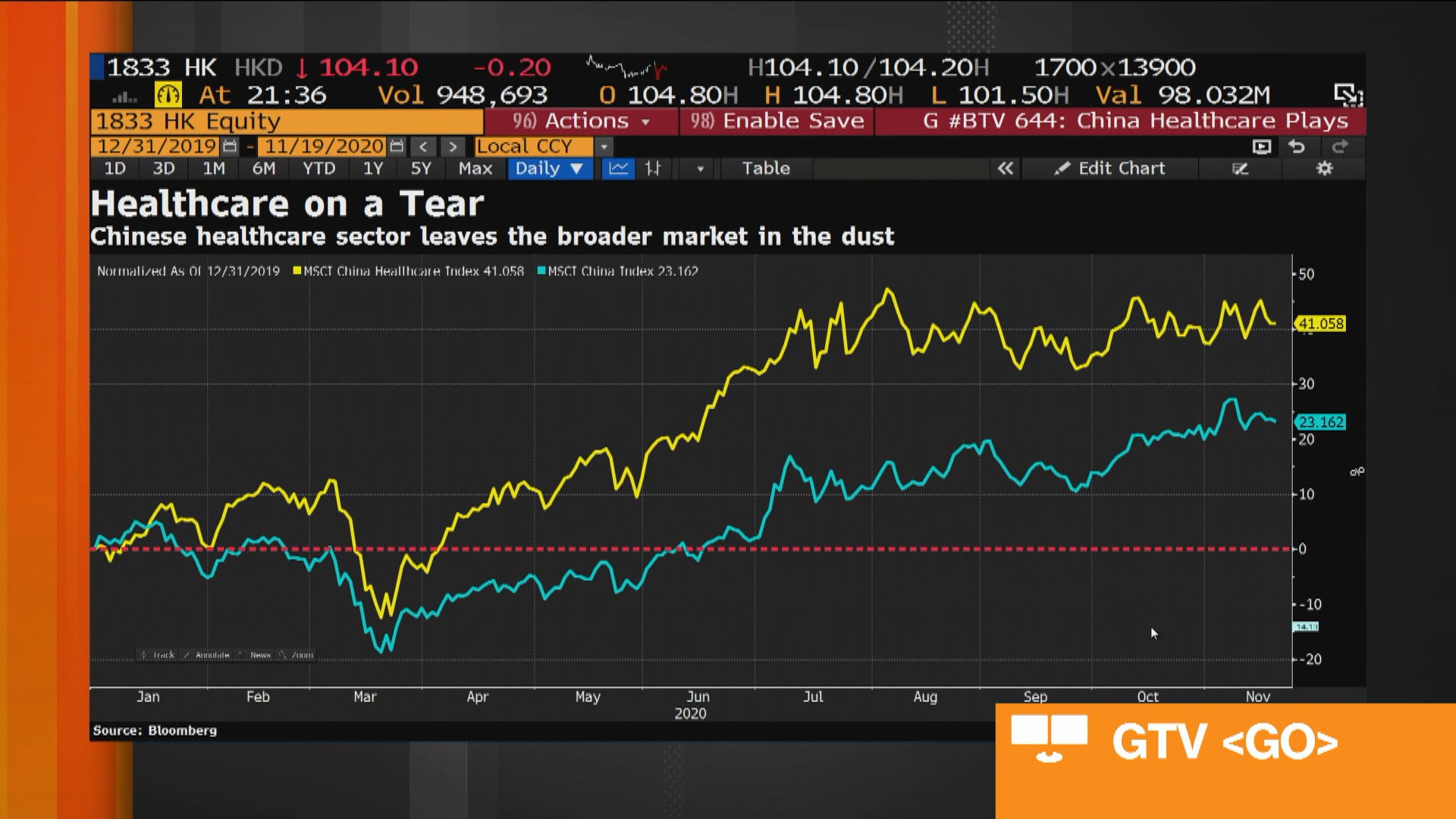Pop out the window via corner icon
The height and width of the screenshot is (819, 1456).
point(1348,95)
